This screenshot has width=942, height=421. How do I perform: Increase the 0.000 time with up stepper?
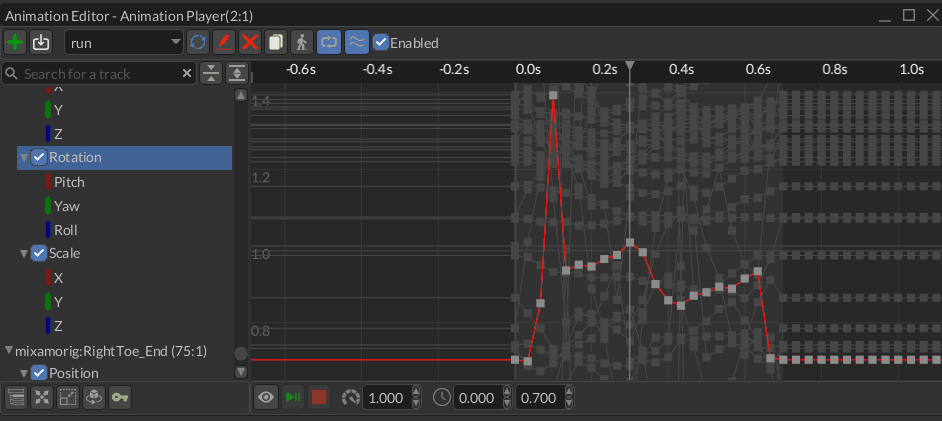pos(508,392)
